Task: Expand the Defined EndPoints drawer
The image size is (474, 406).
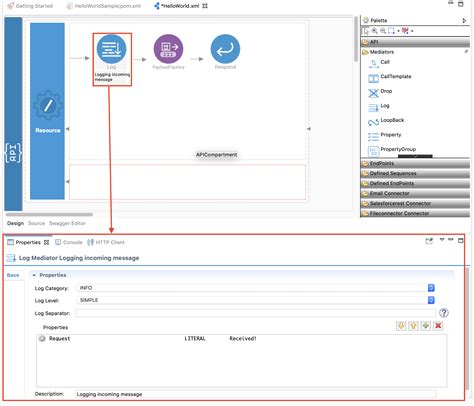Action: point(415,183)
